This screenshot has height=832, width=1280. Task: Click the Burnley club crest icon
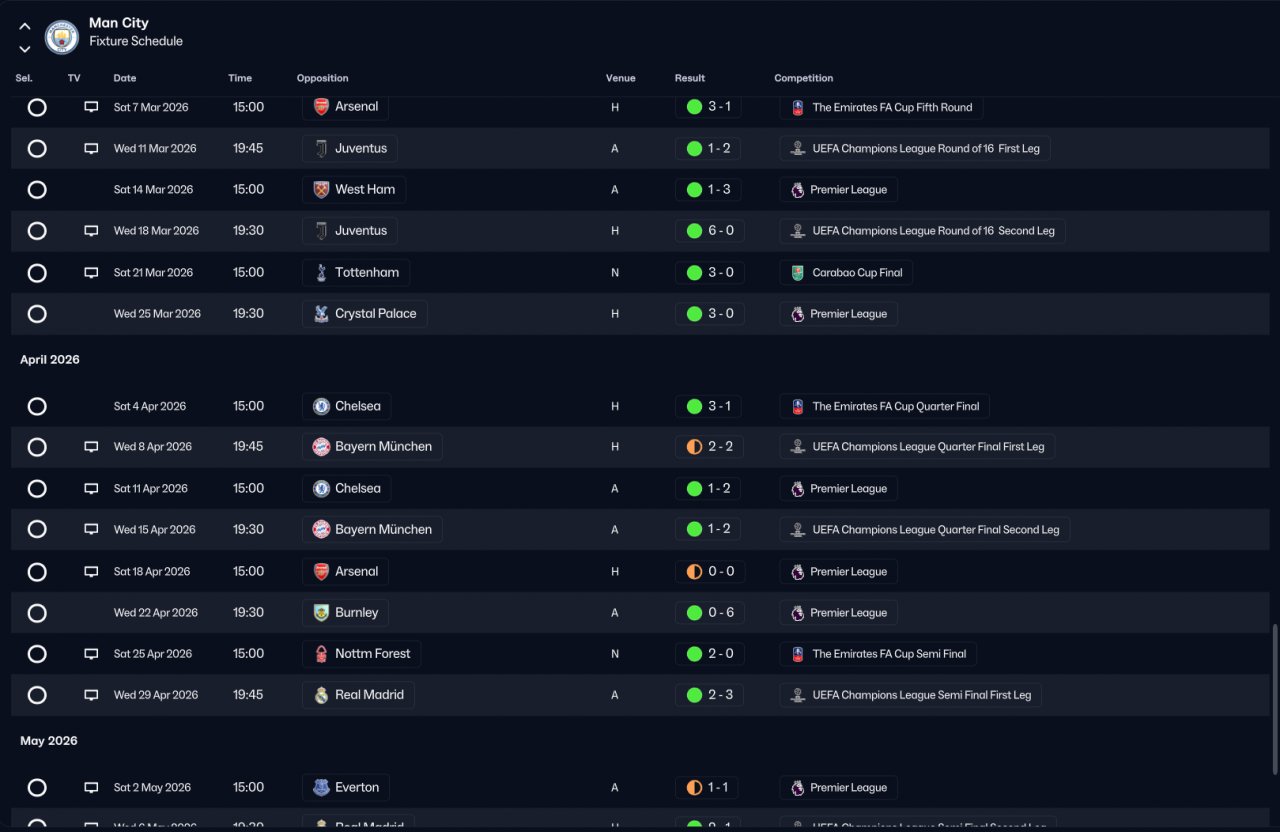(x=321, y=613)
